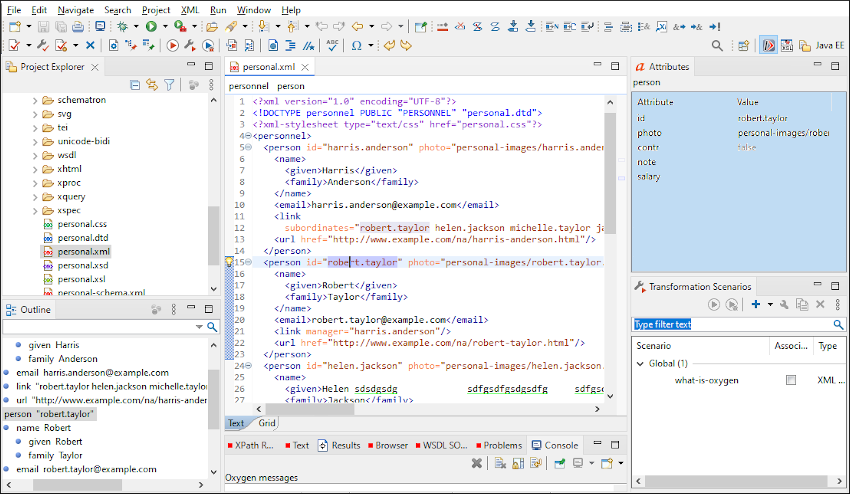
Task: Click Link with Editor in Project Explorer
Action: tap(152, 85)
